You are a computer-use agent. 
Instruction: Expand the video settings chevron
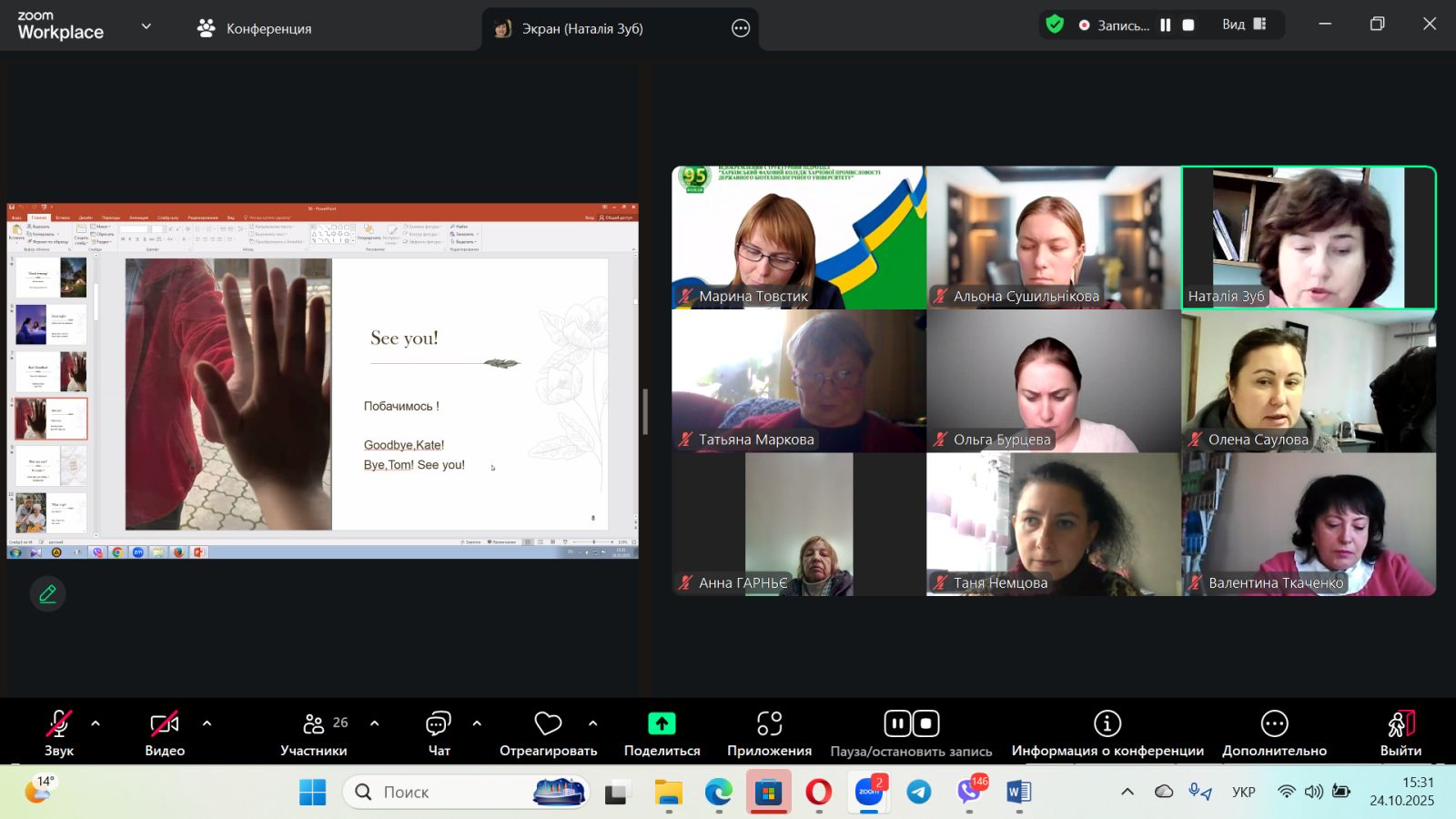point(207,724)
